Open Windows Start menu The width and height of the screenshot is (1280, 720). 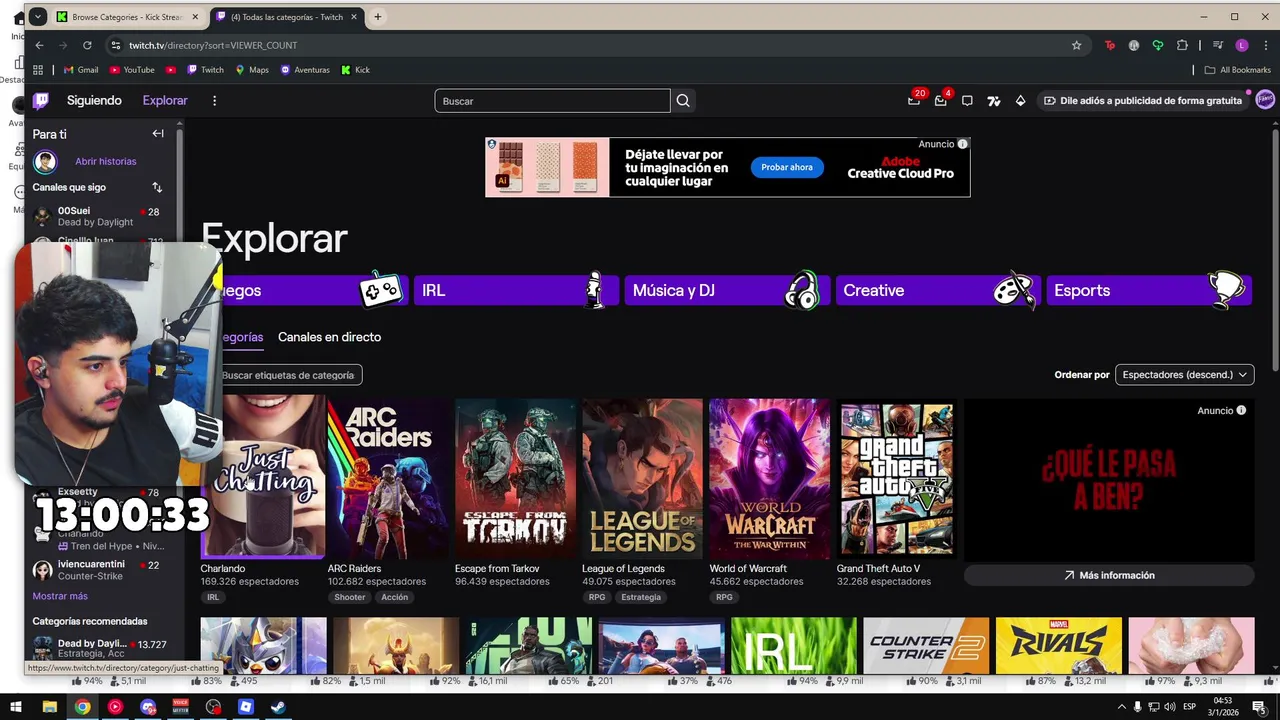tap(16, 707)
